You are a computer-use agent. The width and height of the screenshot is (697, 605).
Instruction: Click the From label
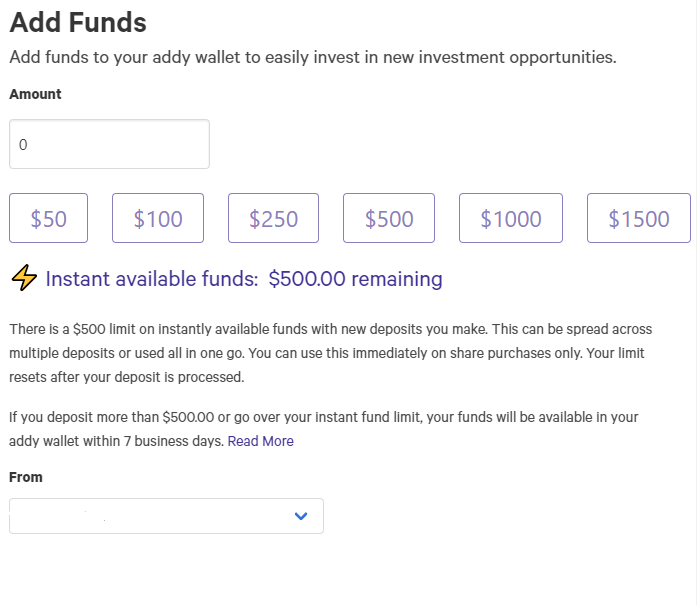click(x=26, y=477)
